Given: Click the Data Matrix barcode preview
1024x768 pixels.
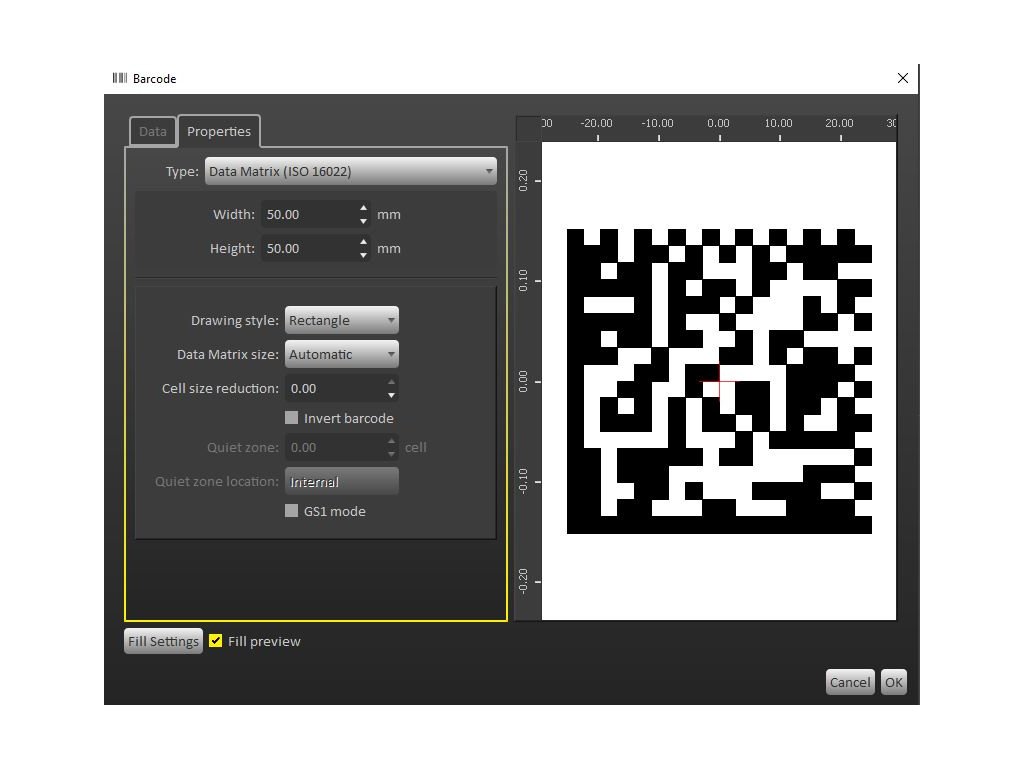Looking at the screenshot, I should point(719,381).
